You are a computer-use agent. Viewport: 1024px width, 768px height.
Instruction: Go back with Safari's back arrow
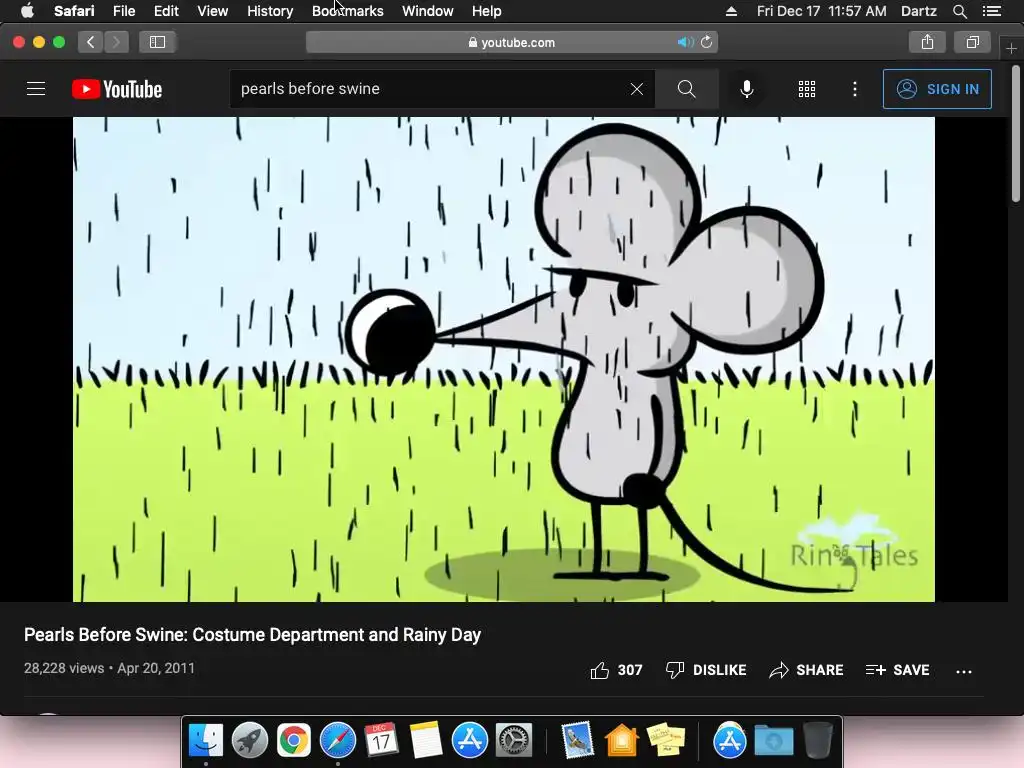(x=91, y=42)
